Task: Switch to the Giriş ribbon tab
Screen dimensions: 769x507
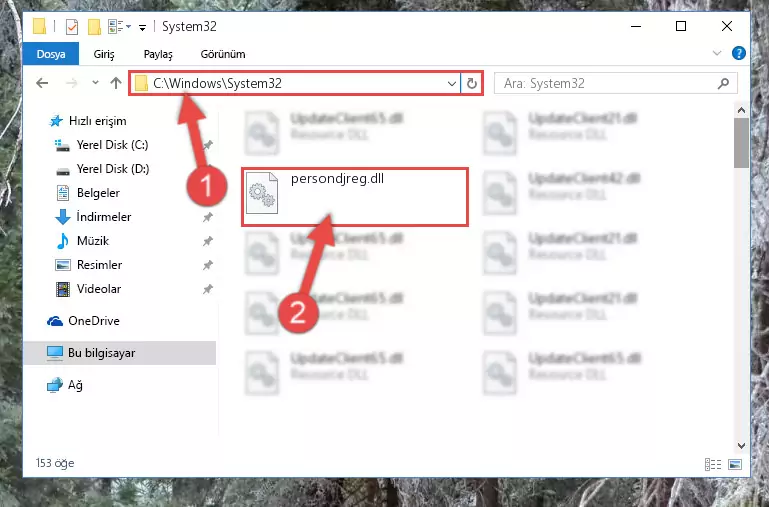Action: [x=104, y=54]
